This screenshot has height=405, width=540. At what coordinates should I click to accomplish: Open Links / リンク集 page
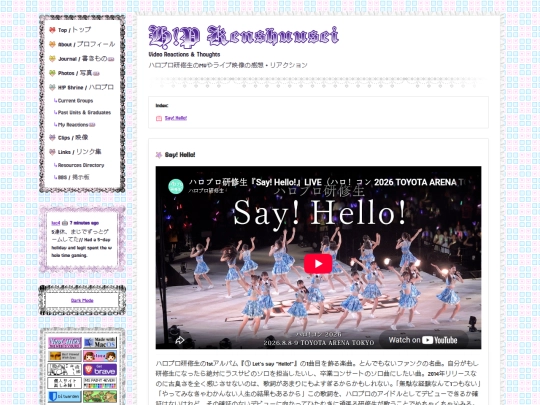point(79,152)
